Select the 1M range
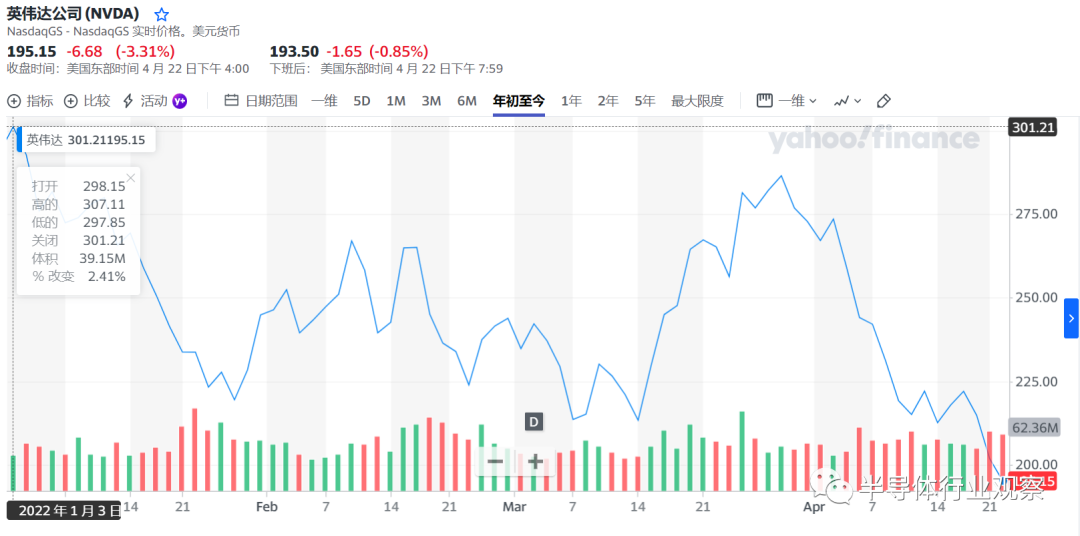This screenshot has width=1080, height=536. click(395, 101)
